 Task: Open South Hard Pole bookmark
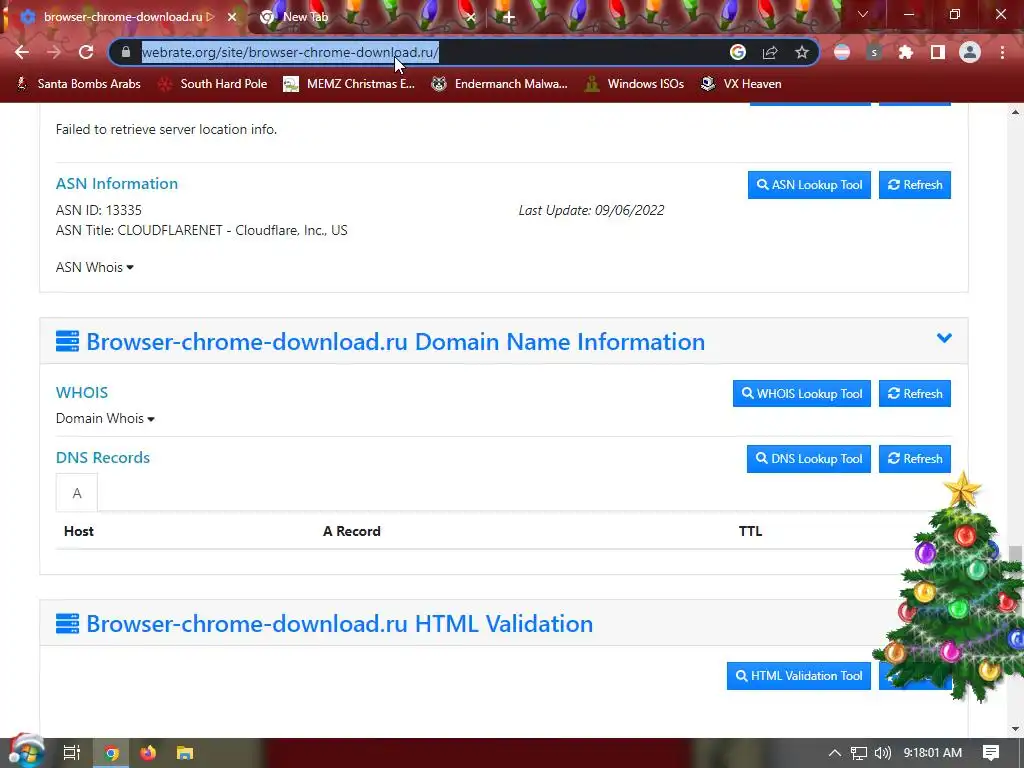(x=214, y=84)
